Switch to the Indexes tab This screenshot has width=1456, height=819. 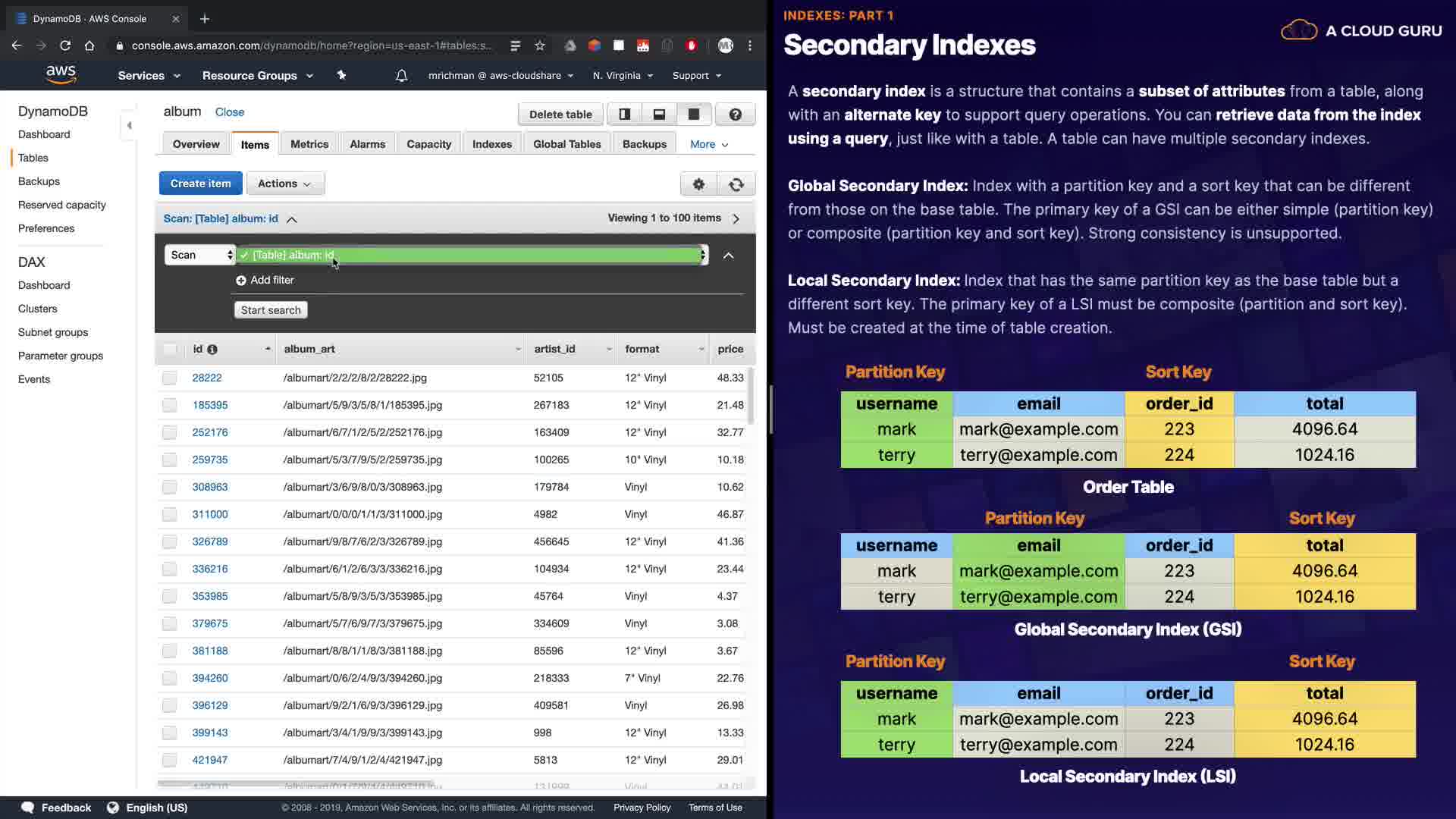click(491, 144)
